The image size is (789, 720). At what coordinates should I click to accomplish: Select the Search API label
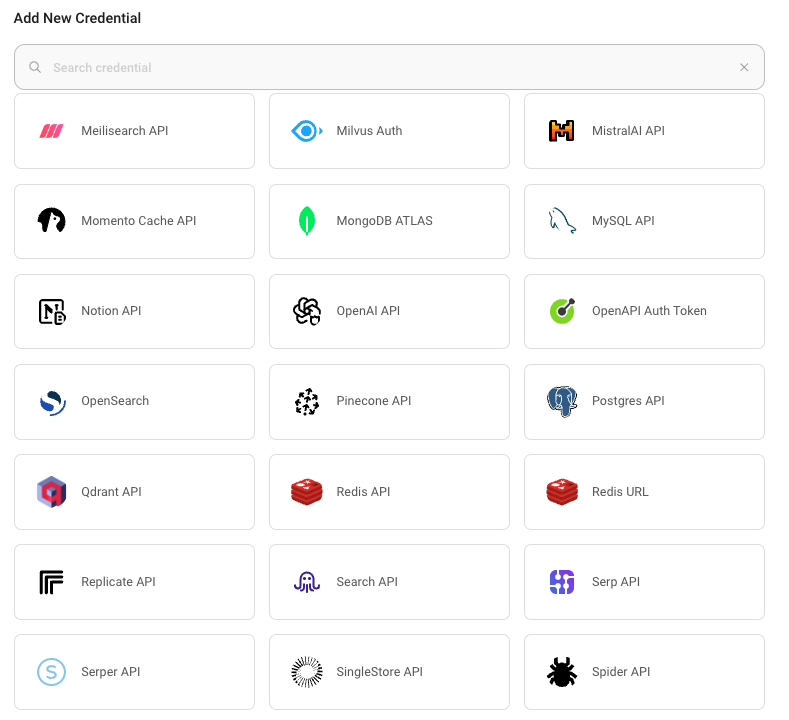click(x=367, y=582)
